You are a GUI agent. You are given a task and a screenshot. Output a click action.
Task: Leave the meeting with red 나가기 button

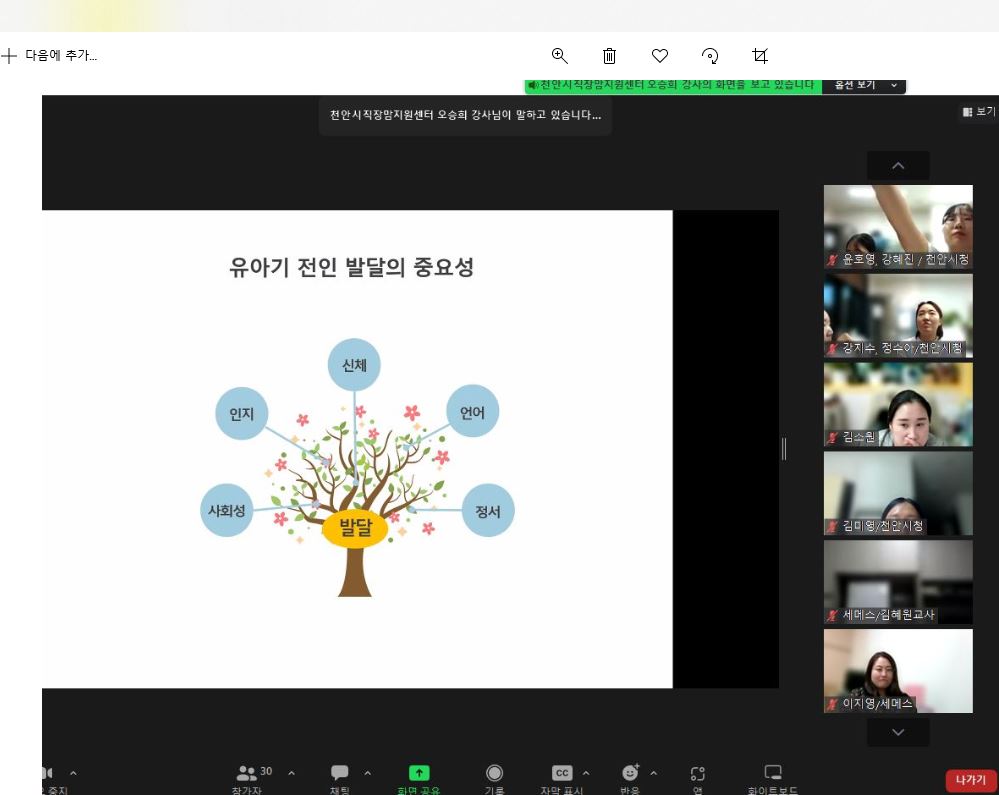click(x=970, y=780)
